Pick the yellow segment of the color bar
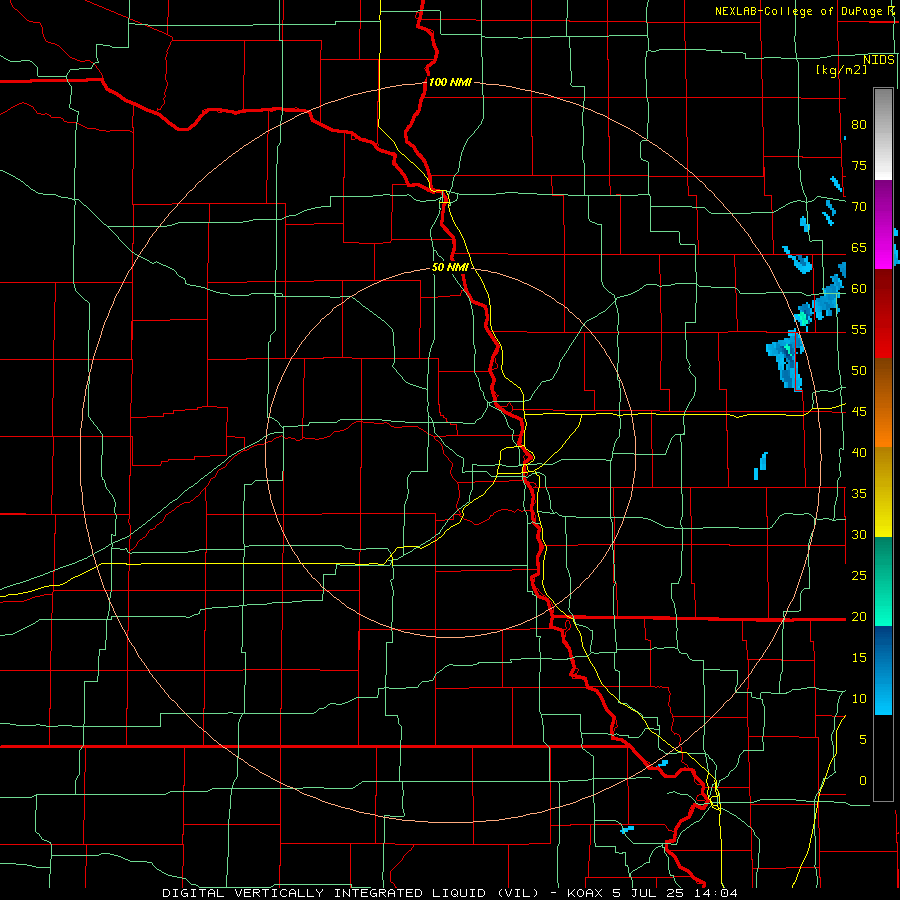The width and height of the screenshot is (900, 900). [883, 492]
